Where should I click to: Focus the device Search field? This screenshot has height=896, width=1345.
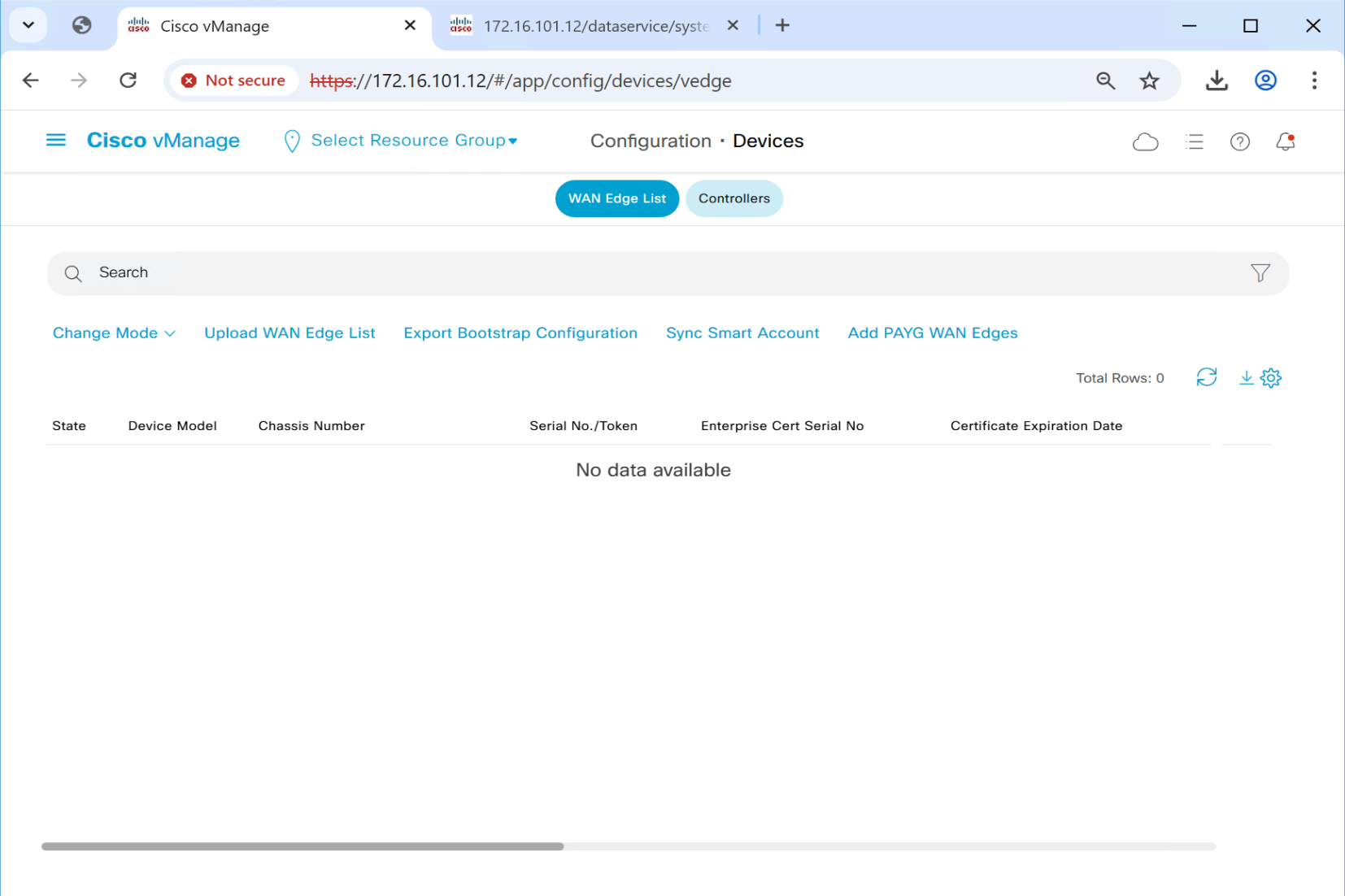[651, 273]
